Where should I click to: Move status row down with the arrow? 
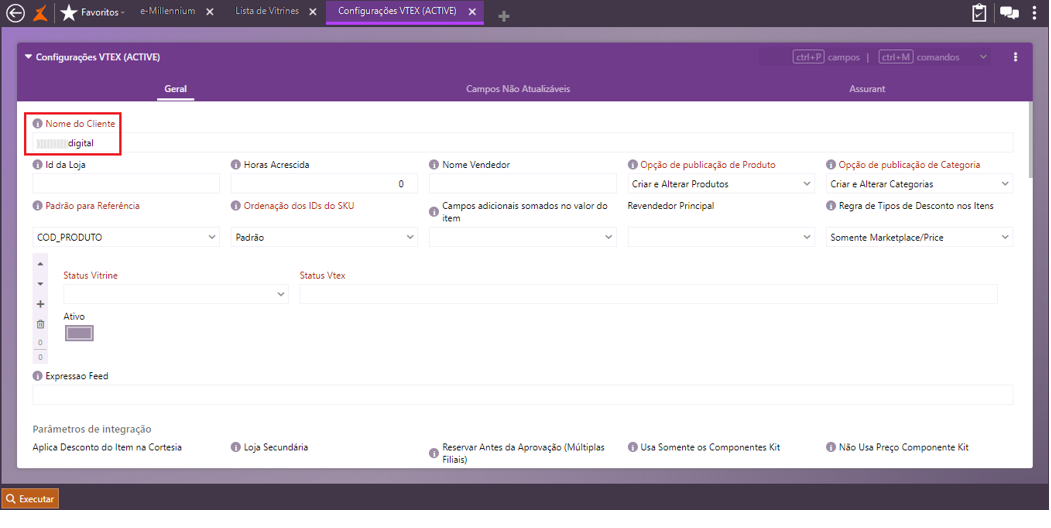[40, 284]
